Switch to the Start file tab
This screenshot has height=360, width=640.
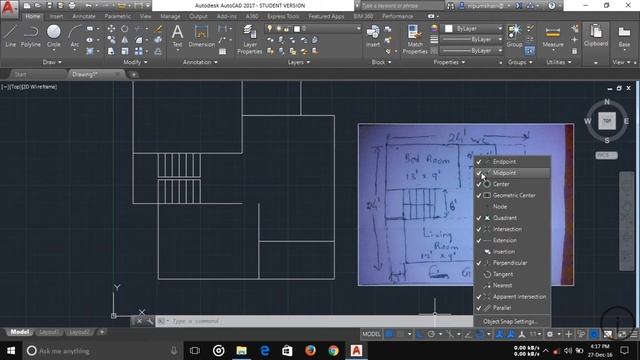[x=20, y=74]
